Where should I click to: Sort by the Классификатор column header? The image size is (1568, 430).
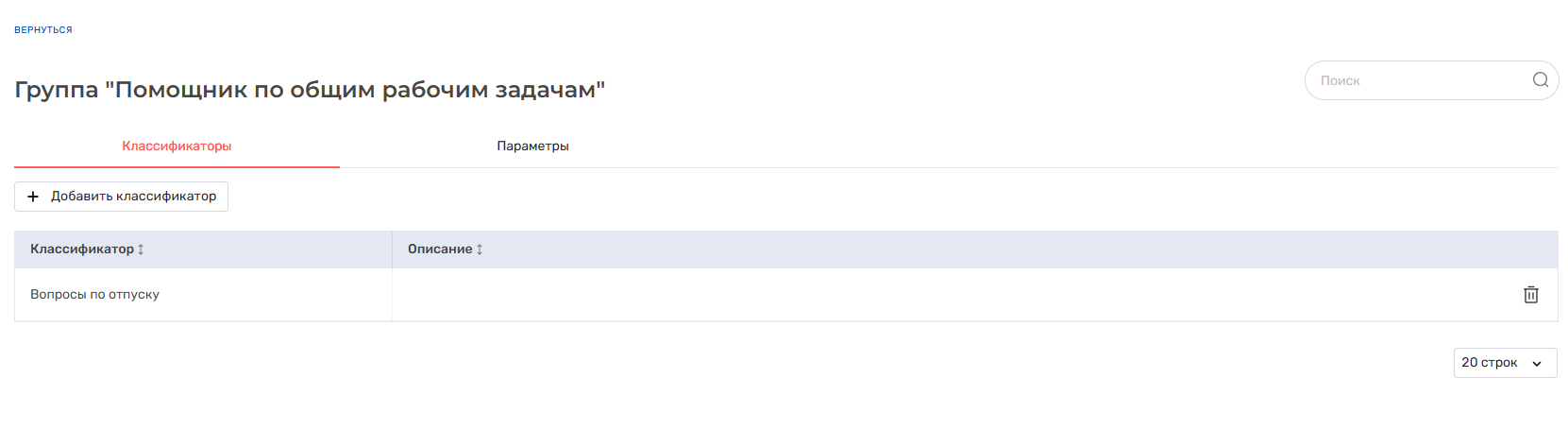point(82,249)
